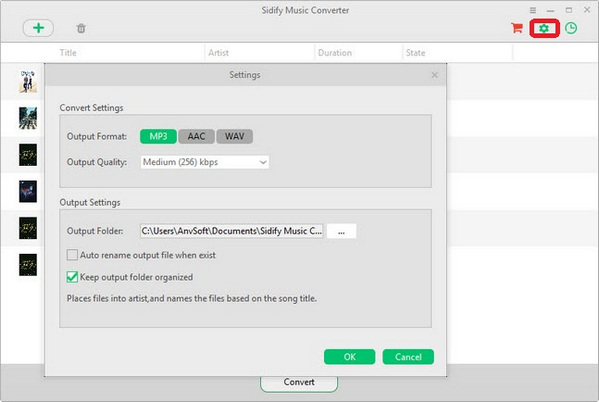Open the hamburger menu icon in title bar
Screen dimensions: 599x402
533,10
